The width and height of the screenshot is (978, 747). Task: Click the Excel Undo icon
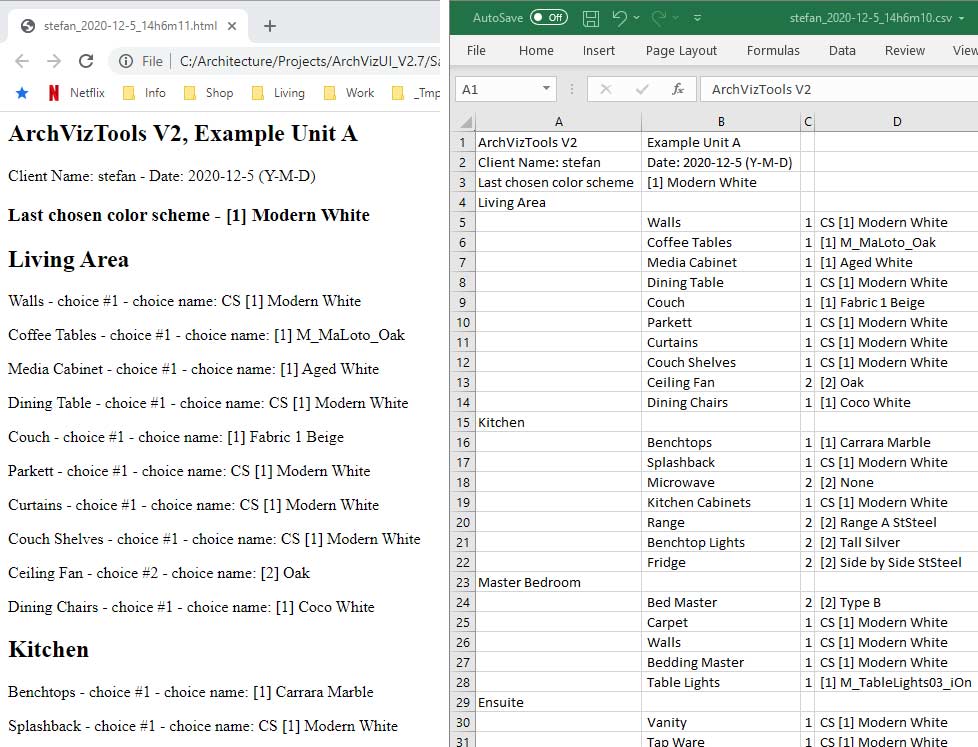pos(619,18)
